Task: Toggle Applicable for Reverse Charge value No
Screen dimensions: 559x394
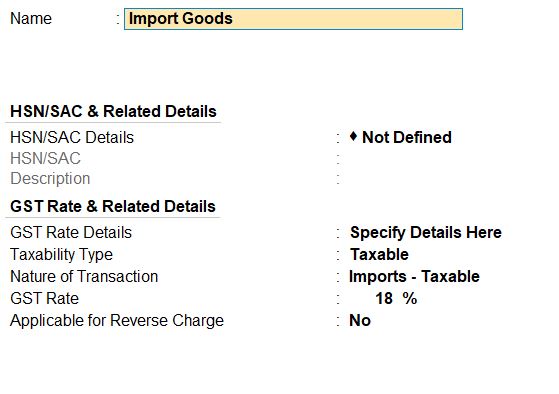Action: coord(360,321)
